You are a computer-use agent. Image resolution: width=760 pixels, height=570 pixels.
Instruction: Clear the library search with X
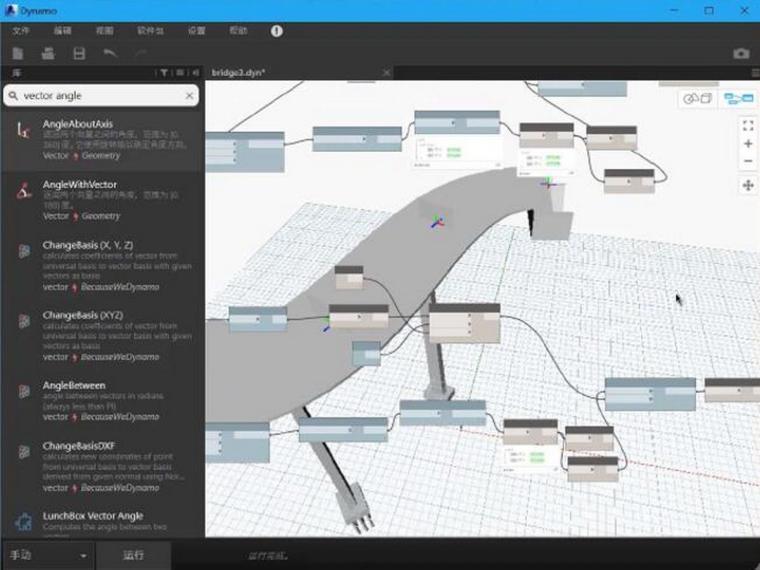tap(189, 96)
